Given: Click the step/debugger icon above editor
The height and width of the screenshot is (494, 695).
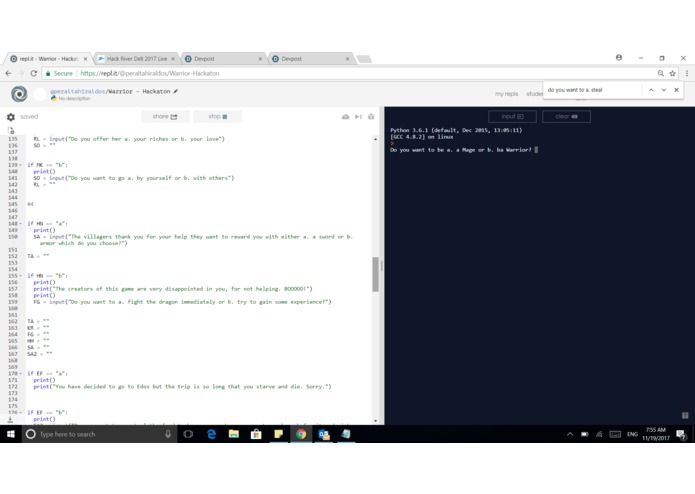Looking at the screenshot, I should tap(358, 117).
